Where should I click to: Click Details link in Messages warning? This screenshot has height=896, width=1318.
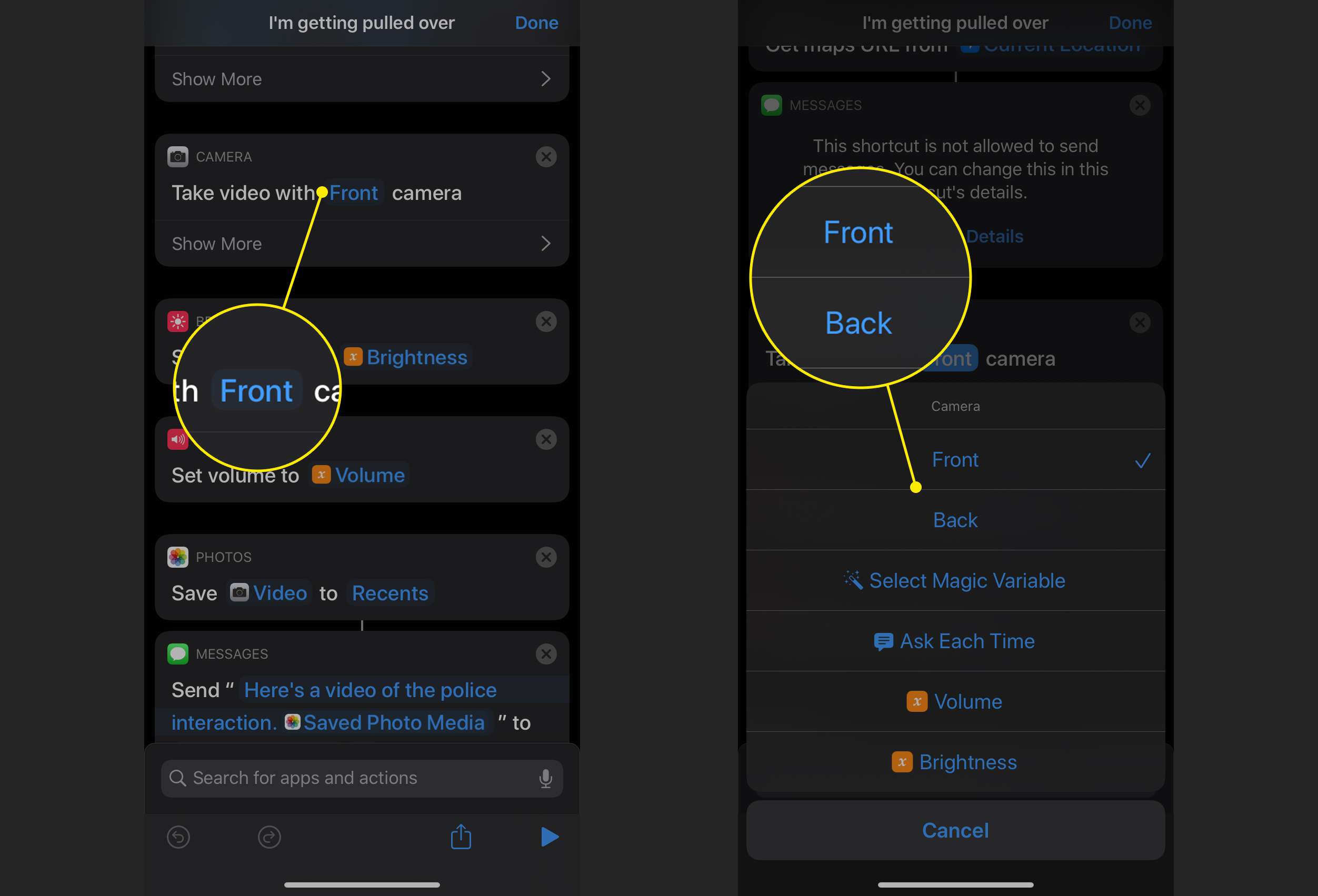[994, 236]
